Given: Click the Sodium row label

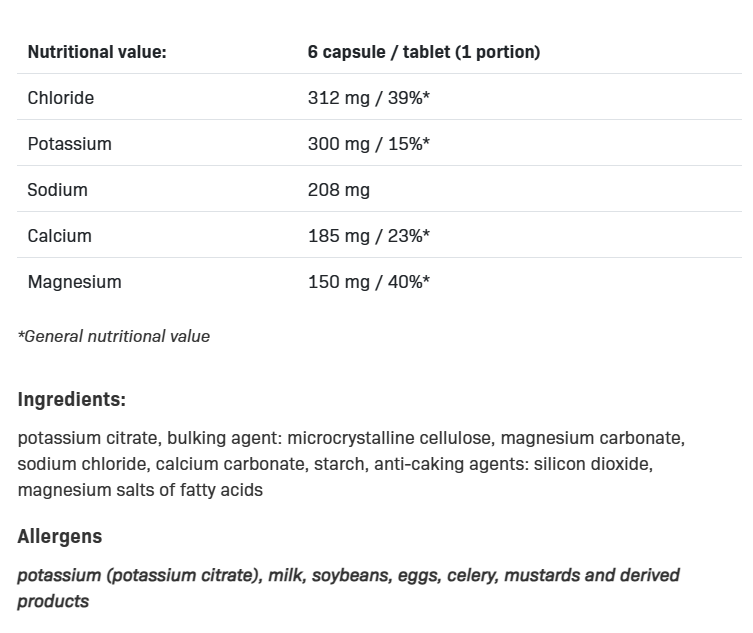Looking at the screenshot, I should tap(58, 190).
